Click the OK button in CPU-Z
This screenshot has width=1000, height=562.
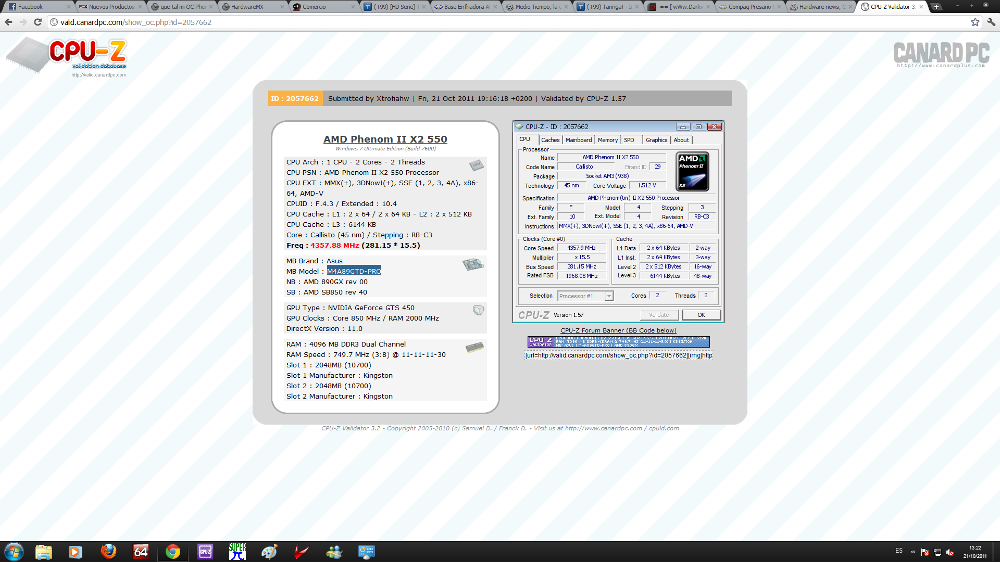[701, 315]
